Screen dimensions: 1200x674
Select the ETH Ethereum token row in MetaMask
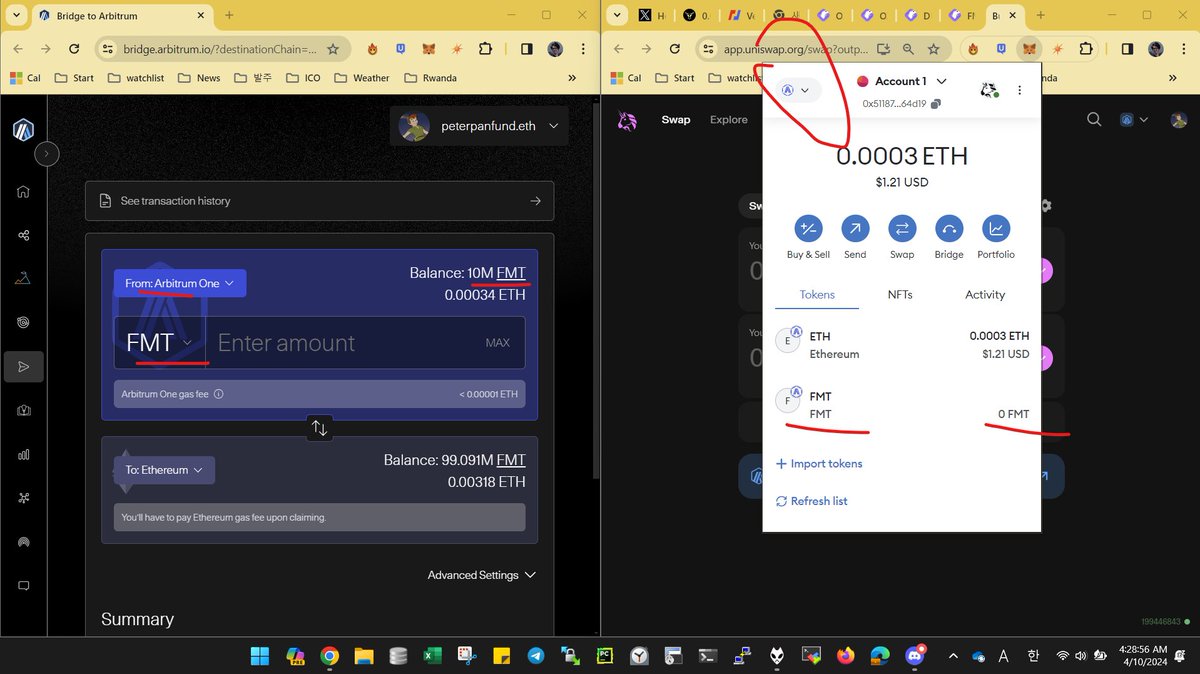[902, 345]
